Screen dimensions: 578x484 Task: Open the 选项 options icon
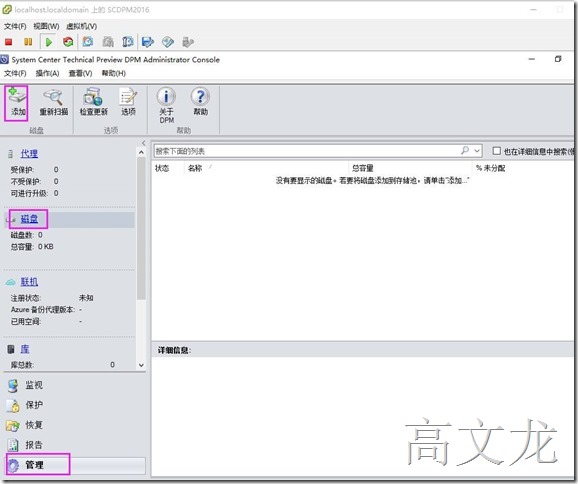128,102
